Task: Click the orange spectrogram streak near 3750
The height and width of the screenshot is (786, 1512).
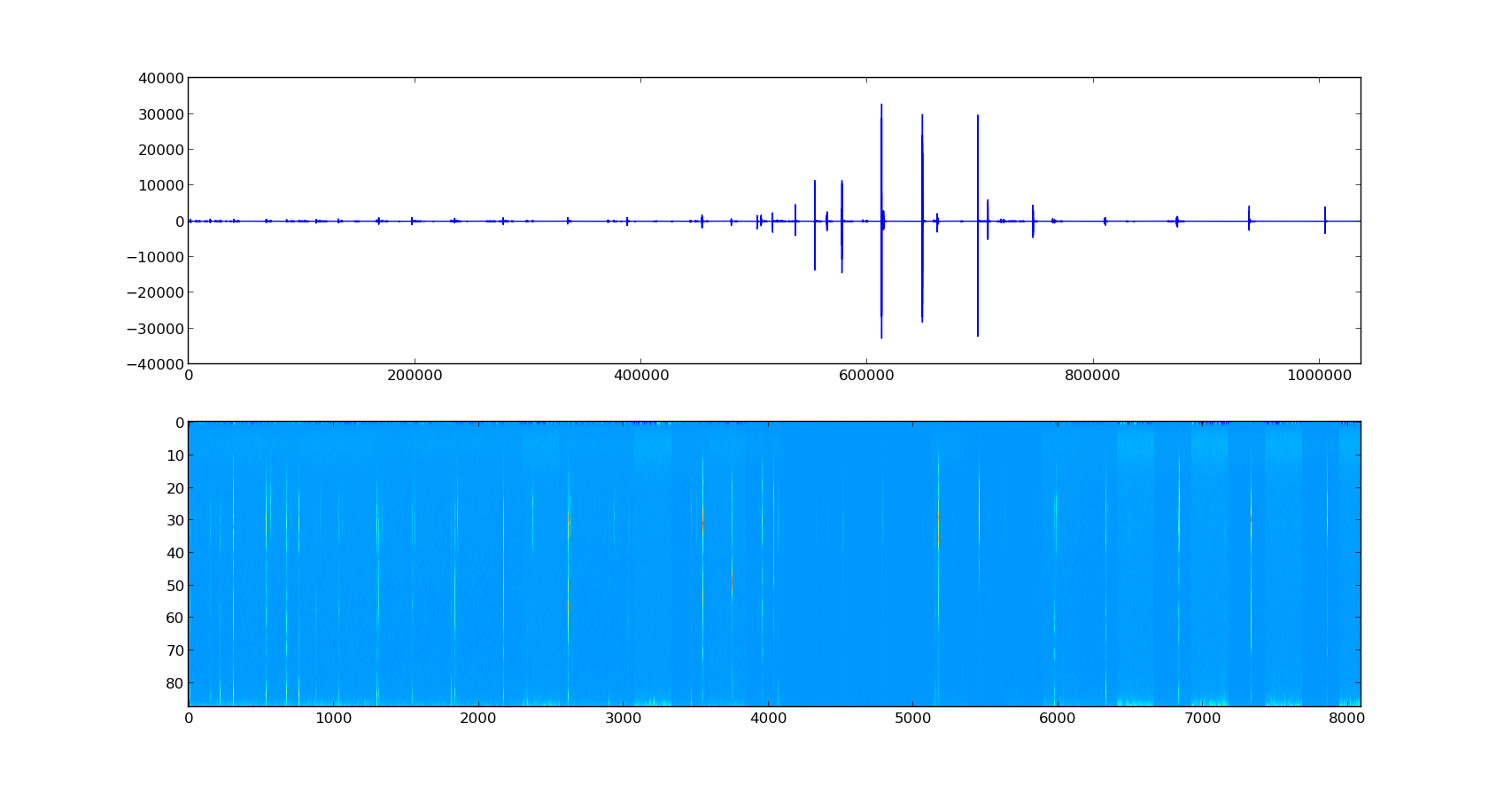Action: click(732, 576)
